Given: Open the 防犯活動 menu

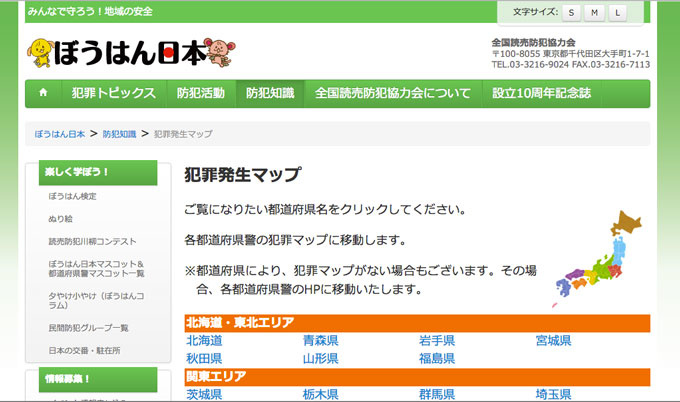Looking at the screenshot, I should (201, 93).
